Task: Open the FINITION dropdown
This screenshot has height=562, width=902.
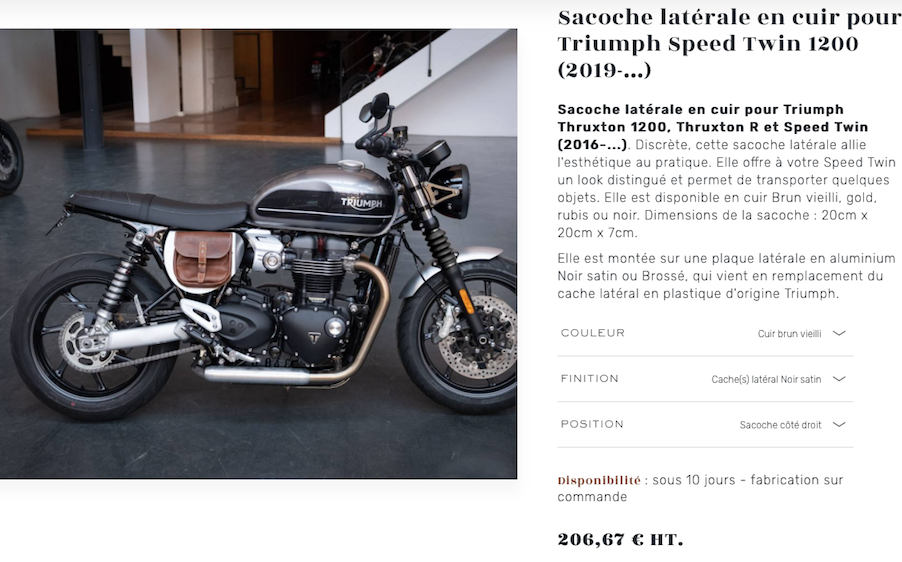Action: click(705, 379)
